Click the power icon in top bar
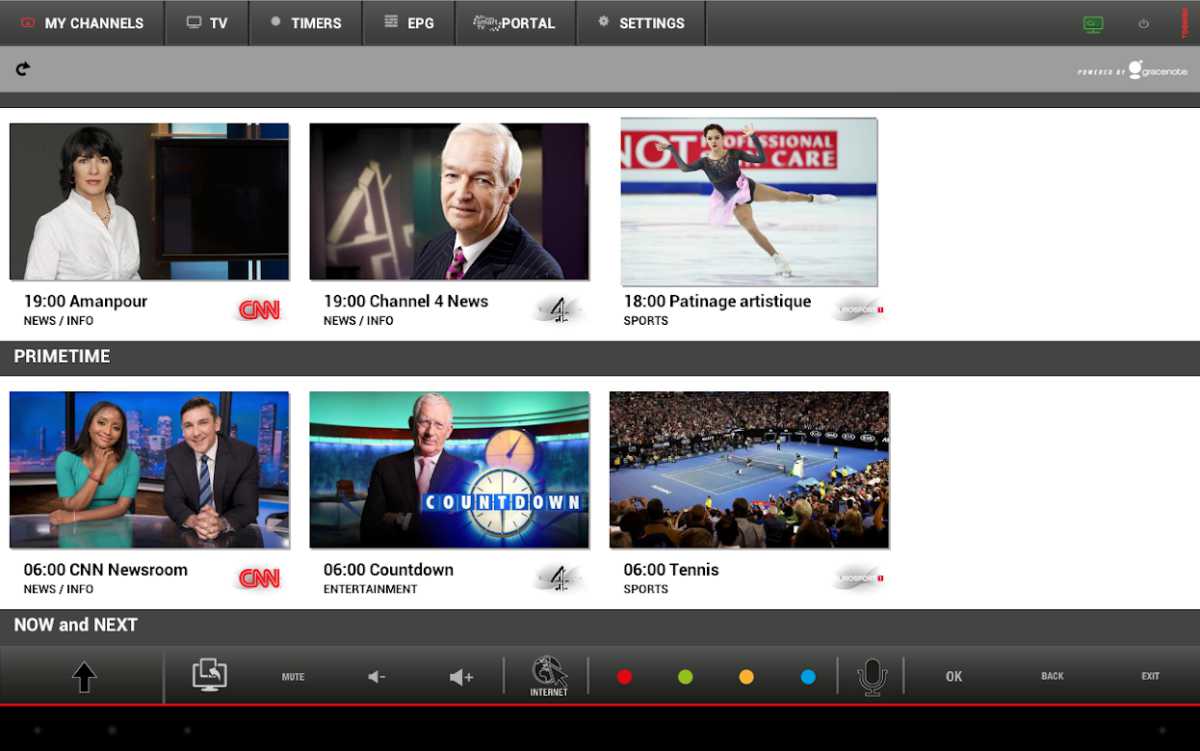Viewport: 1200px width, 751px height. [x=1144, y=24]
